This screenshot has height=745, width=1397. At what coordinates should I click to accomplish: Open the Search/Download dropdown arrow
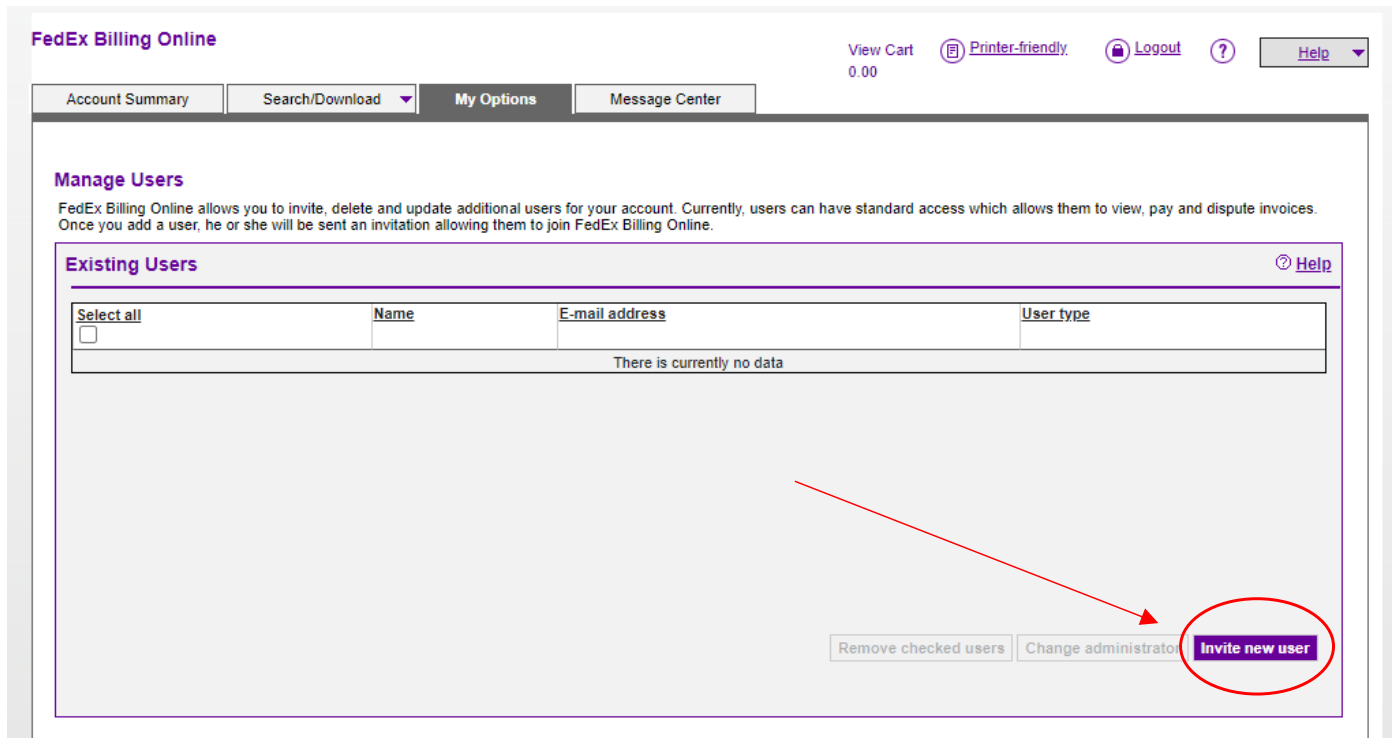pos(406,99)
